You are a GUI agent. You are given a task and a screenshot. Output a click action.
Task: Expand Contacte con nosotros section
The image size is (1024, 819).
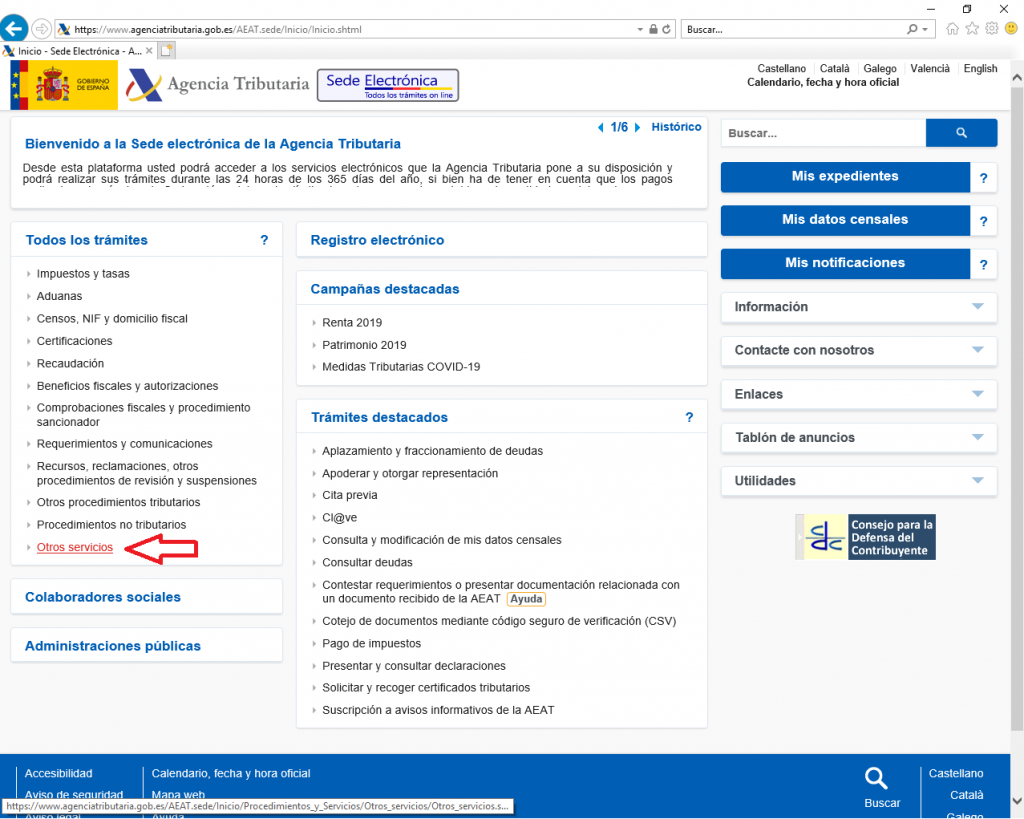click(858, 350)
